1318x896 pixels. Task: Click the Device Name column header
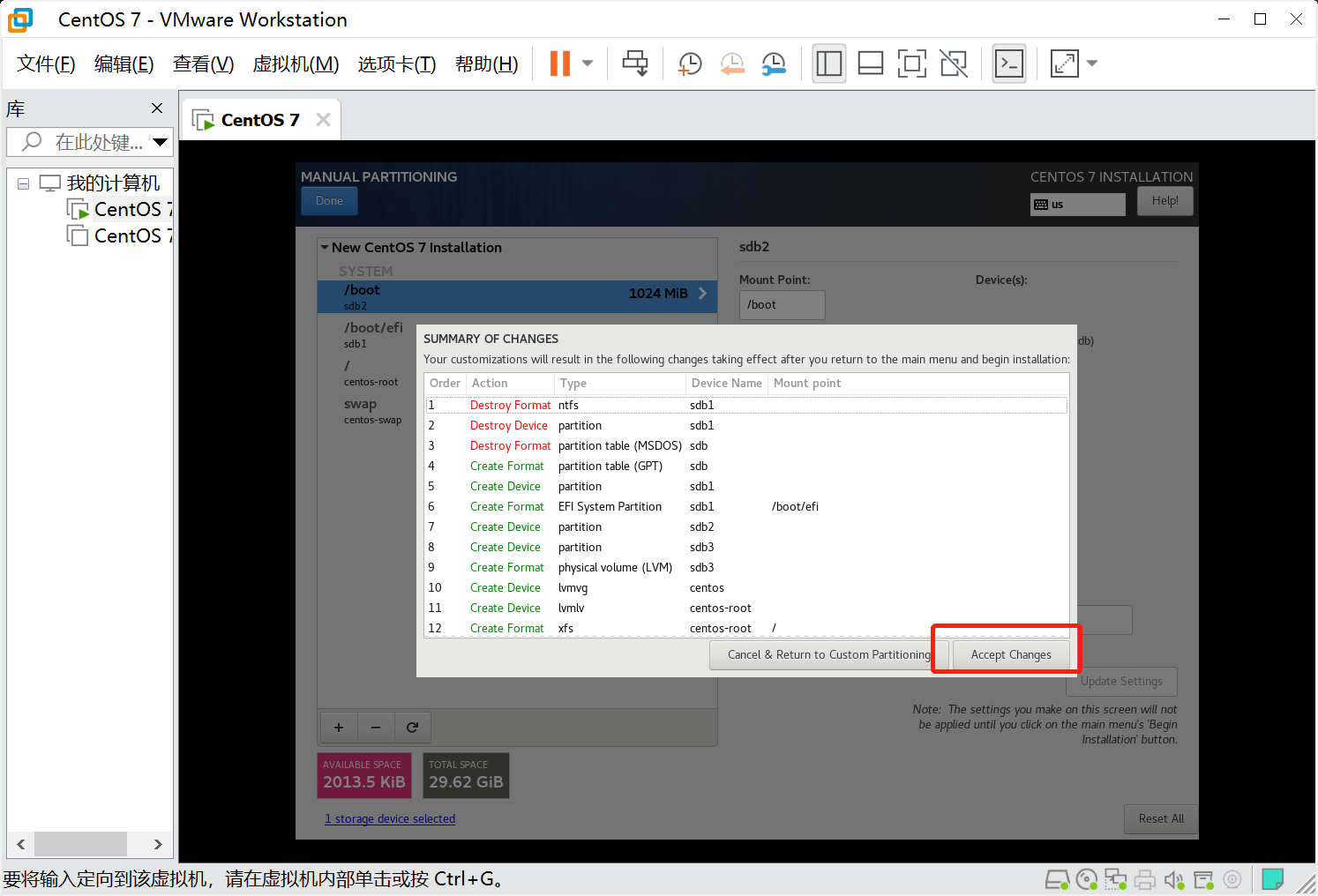pos(727,384)
